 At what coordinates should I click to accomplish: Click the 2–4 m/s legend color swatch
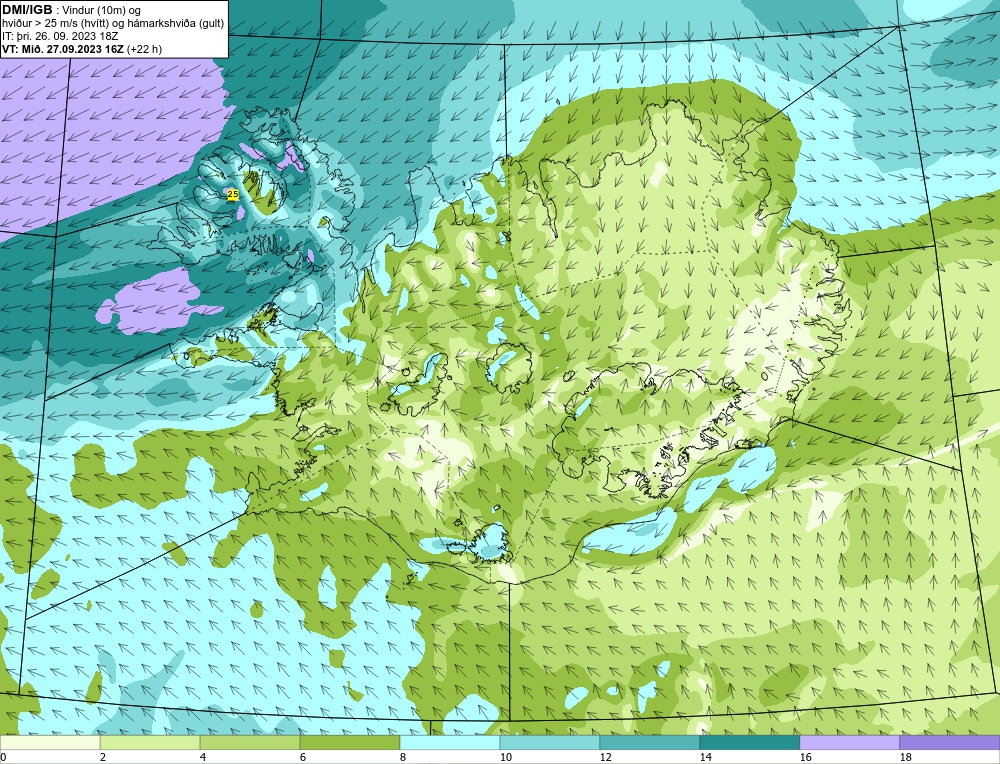150,742
